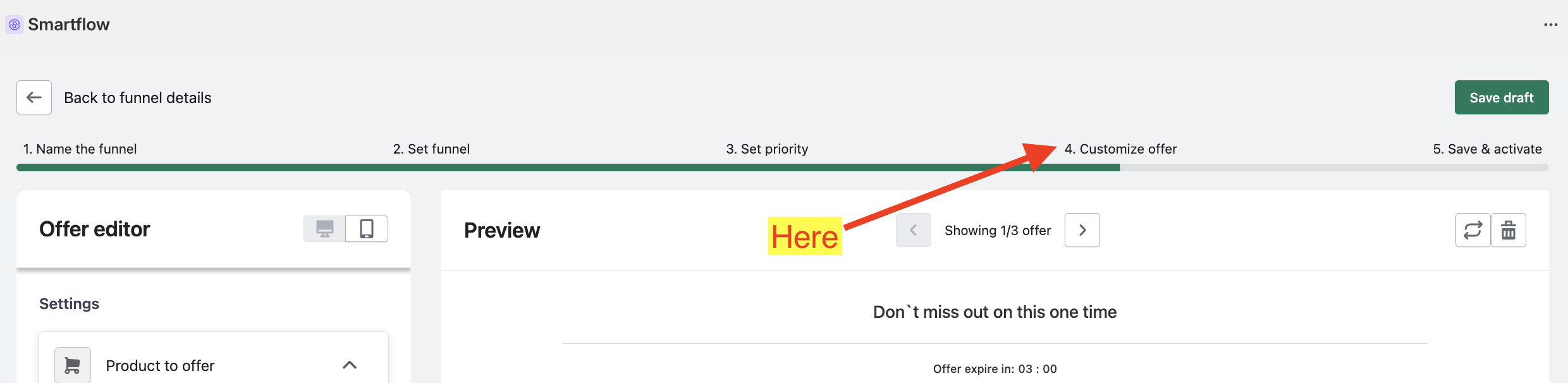Click the green funnel progress bar

[x=568, y=167]
